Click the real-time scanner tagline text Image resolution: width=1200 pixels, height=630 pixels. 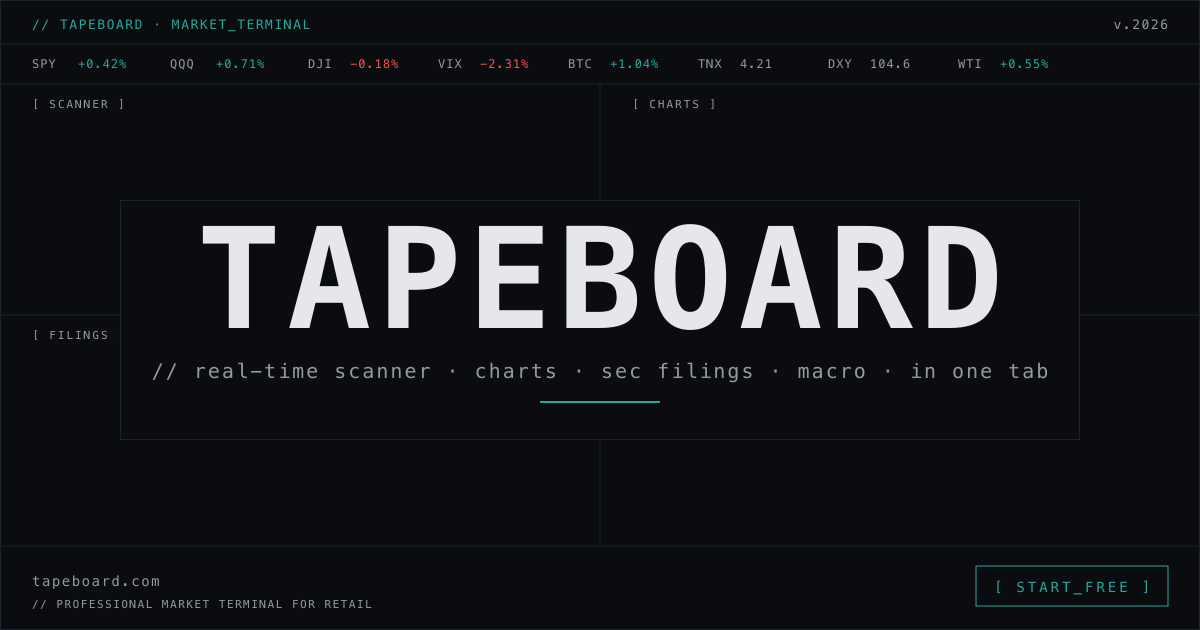pyautogui.click(x=600, y=371)
